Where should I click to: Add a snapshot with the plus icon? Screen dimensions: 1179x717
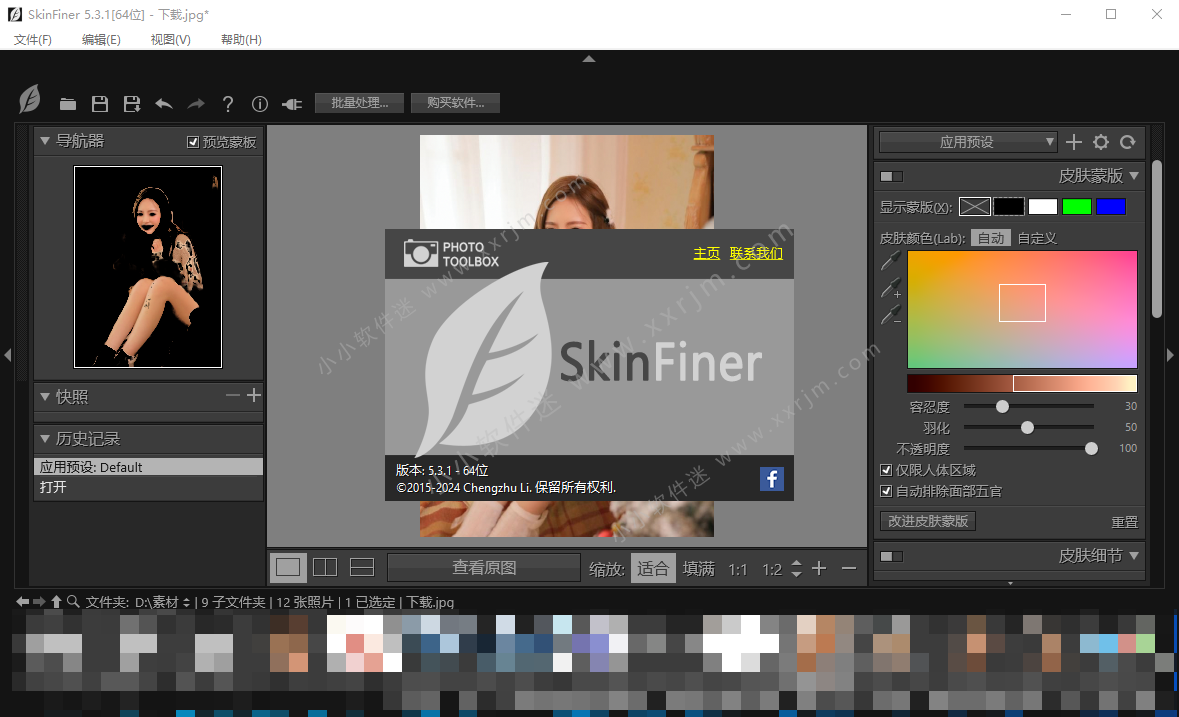click(x=254, y=395)
